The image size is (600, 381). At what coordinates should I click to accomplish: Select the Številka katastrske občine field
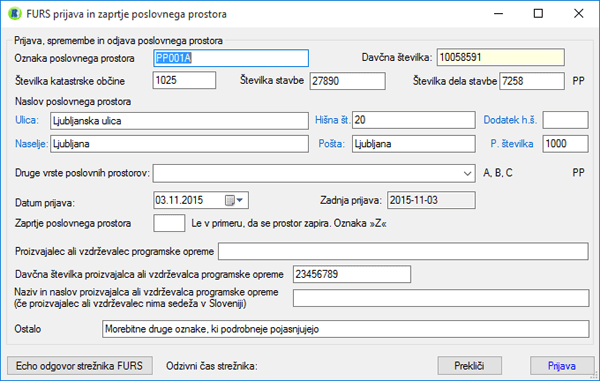pyautogui.click(x=184, y=80)
